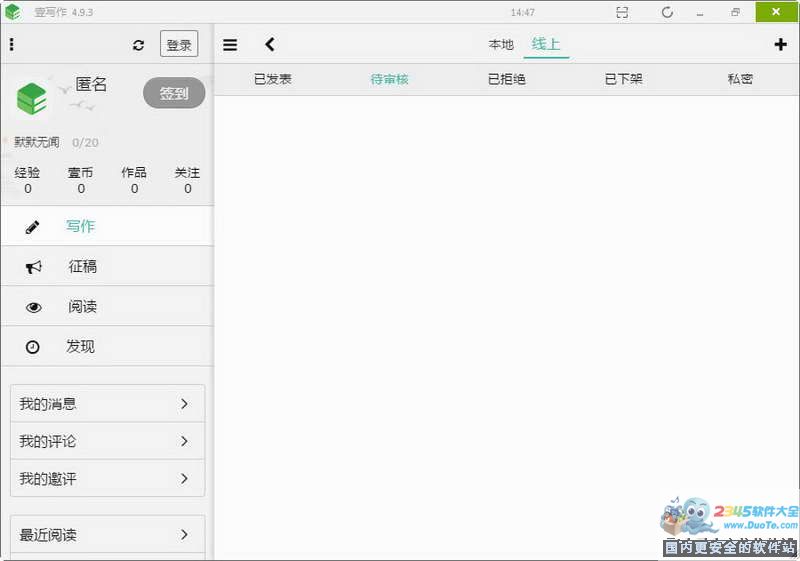The image size is (800, 561).
Task: Open 我的消息 list entry
Action: (108, 404)
